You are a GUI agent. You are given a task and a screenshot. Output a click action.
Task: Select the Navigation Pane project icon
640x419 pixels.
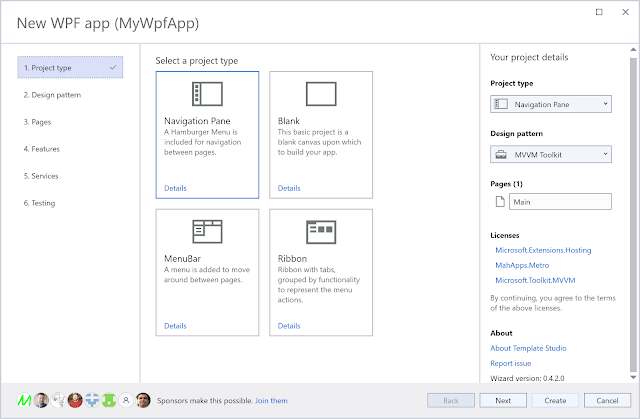click(207, 94)
